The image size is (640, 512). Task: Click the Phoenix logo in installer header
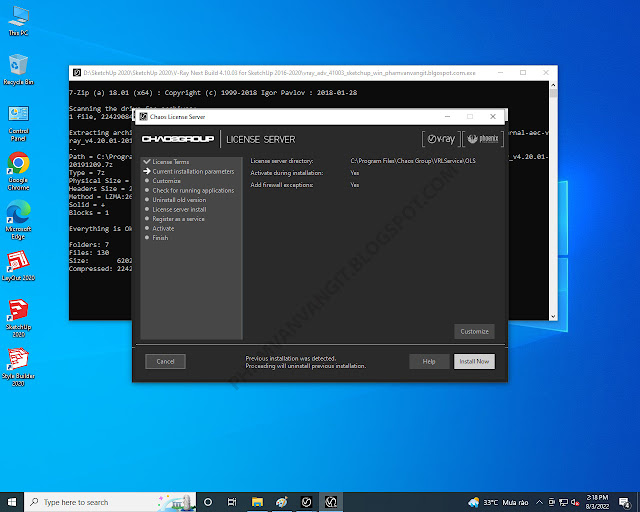(x=483, y=139)
